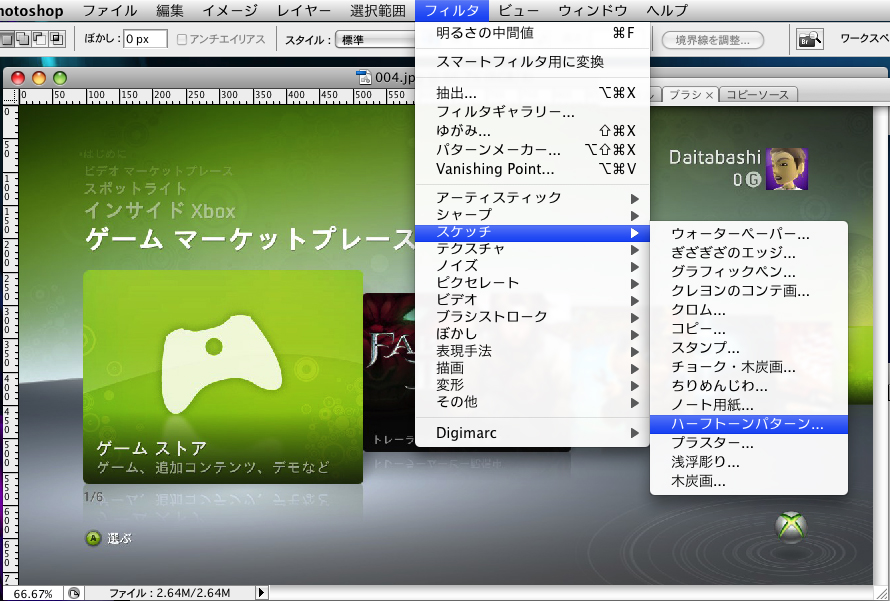This screenshot has height=601, width=890.
Task: Open ゆがみ... filter
Action: pos(532,131)
